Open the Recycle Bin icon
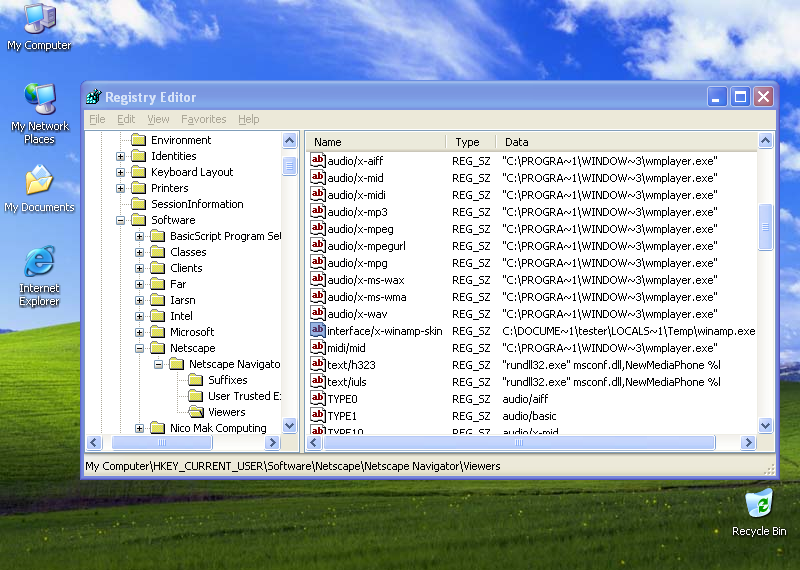The height and width of the screenshot is (570, 800). (x=759, y=513)
